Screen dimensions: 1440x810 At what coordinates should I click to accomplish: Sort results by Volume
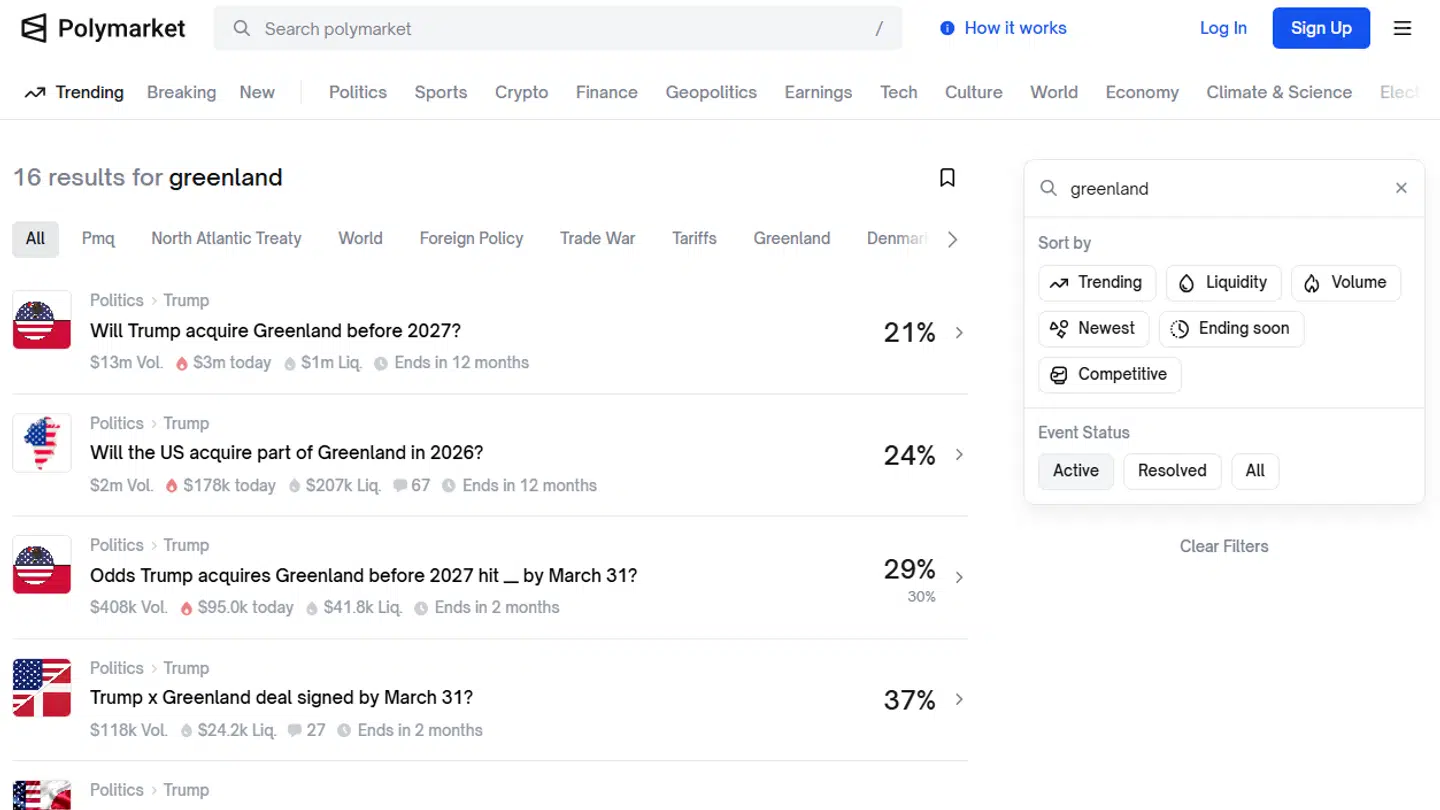1345,283
